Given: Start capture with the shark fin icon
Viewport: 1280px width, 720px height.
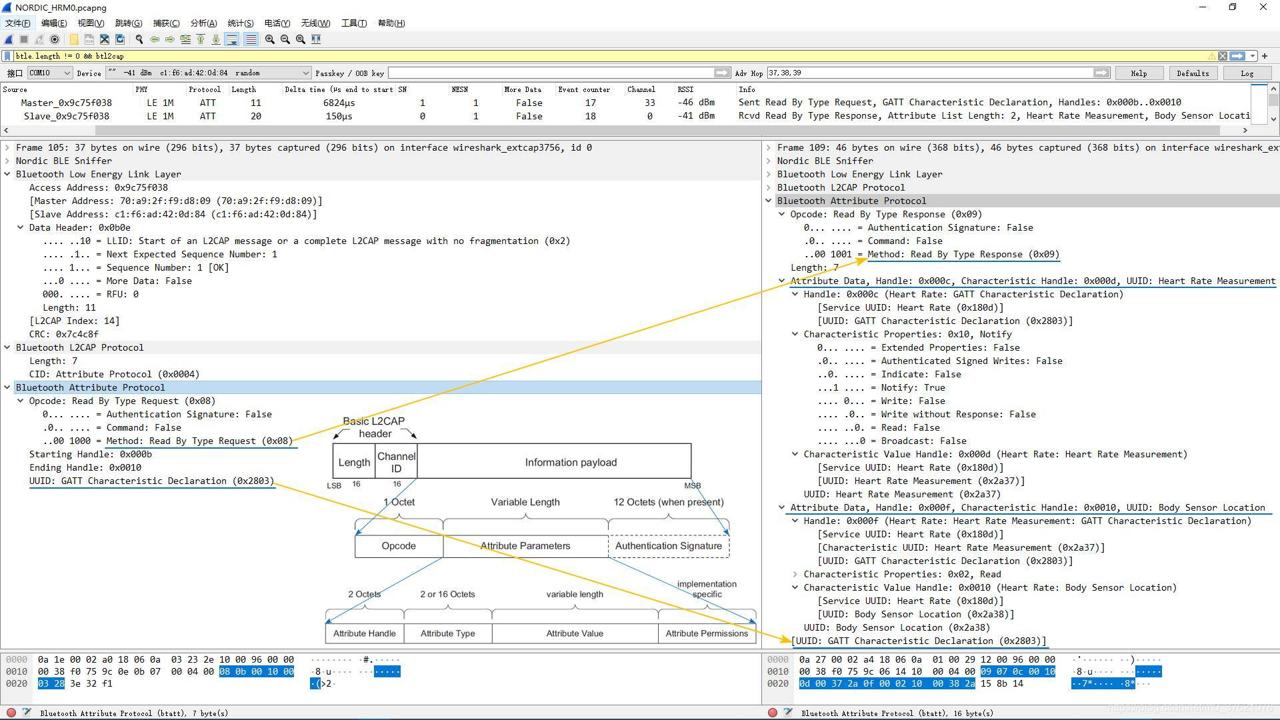Looking at the screenshot, I should pos(9,39).
